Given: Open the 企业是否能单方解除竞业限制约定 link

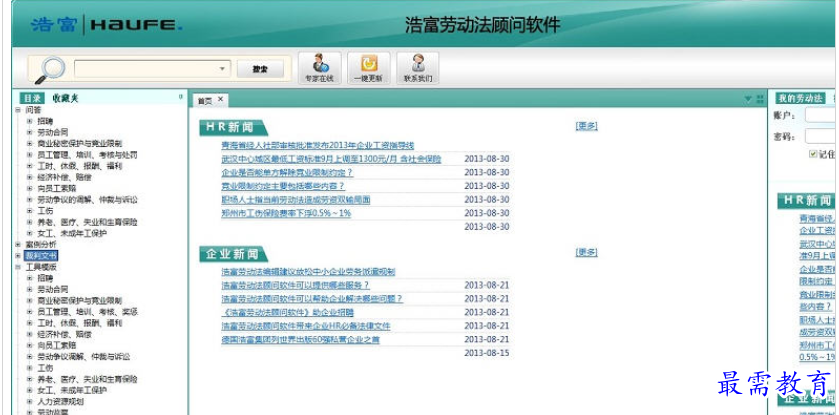Looking at the screenshot, I should pyautogui.click(x=287, y=173).
